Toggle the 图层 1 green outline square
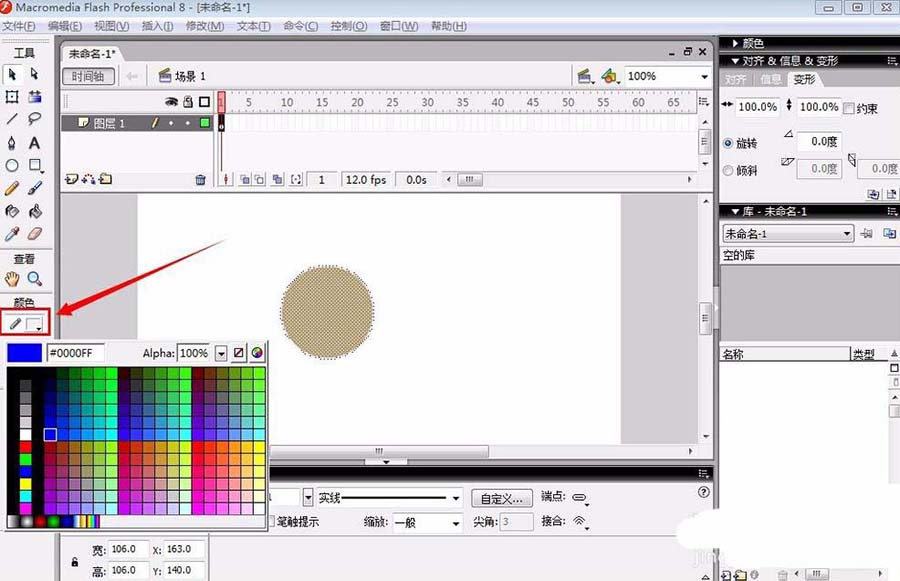 point(204,122)
